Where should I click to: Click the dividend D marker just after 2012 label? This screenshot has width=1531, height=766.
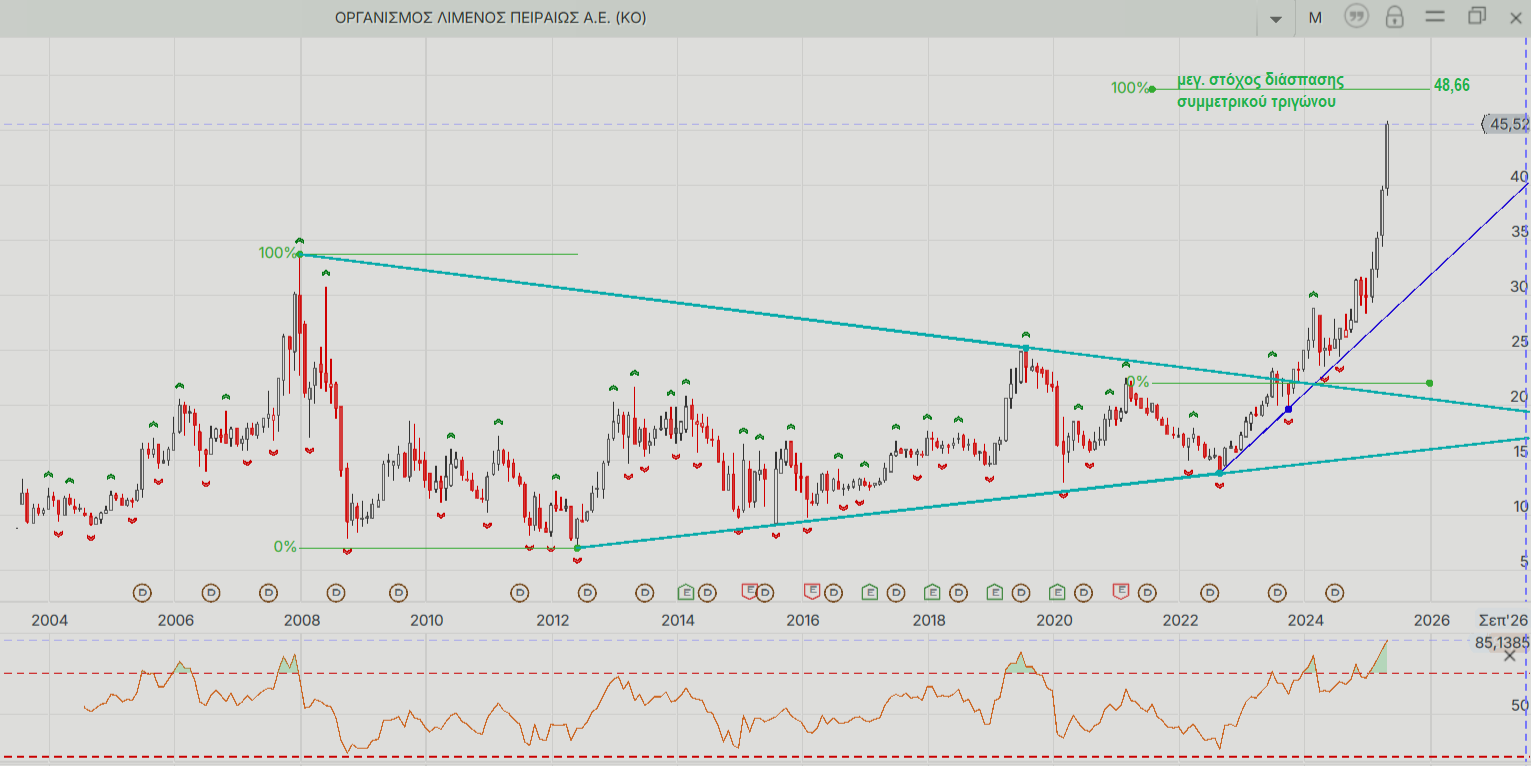tap(587, 593)
